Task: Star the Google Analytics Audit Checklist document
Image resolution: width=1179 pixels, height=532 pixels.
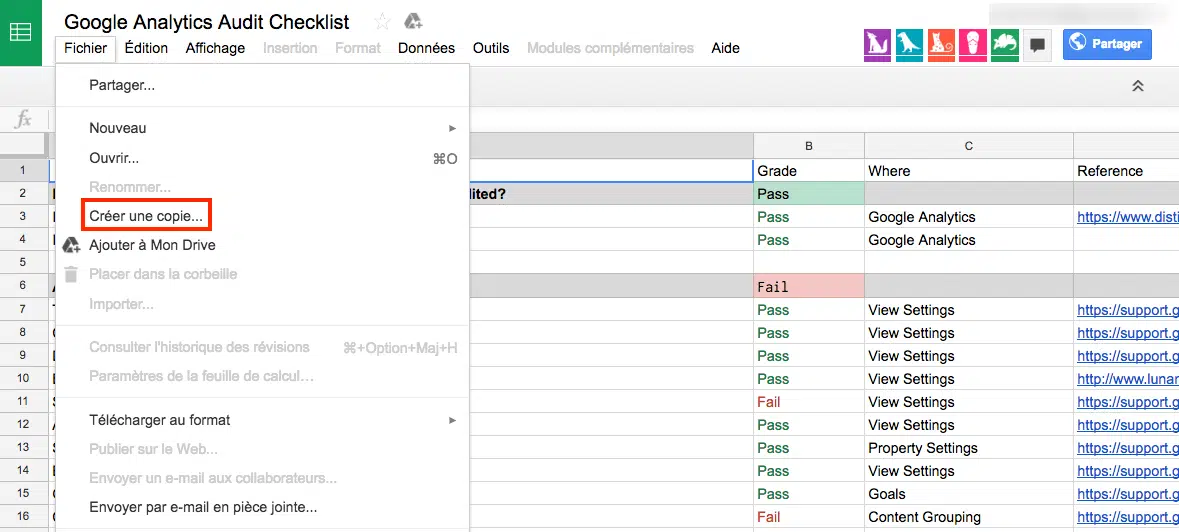Action: pos(382,21)
